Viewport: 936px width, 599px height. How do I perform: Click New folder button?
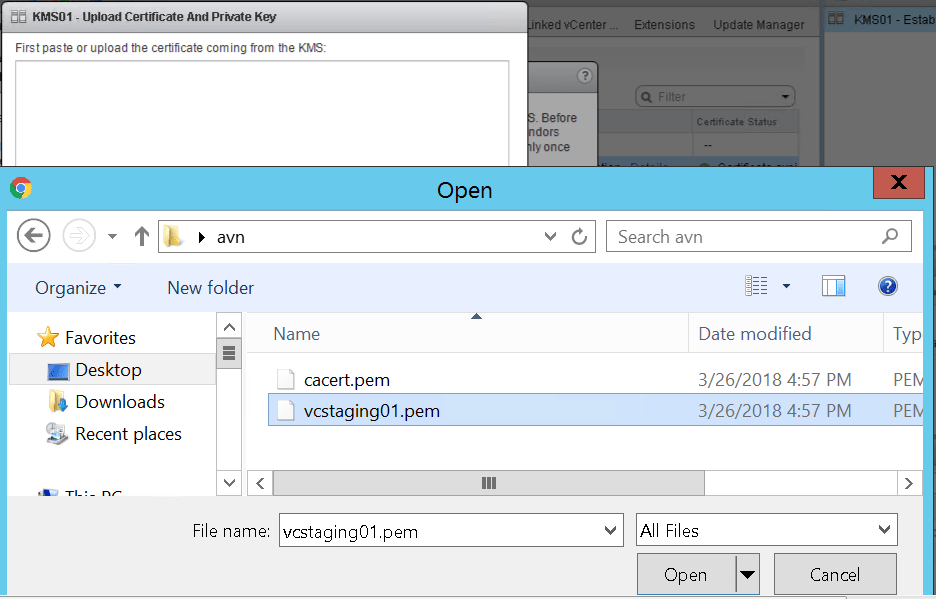point(210,288)
